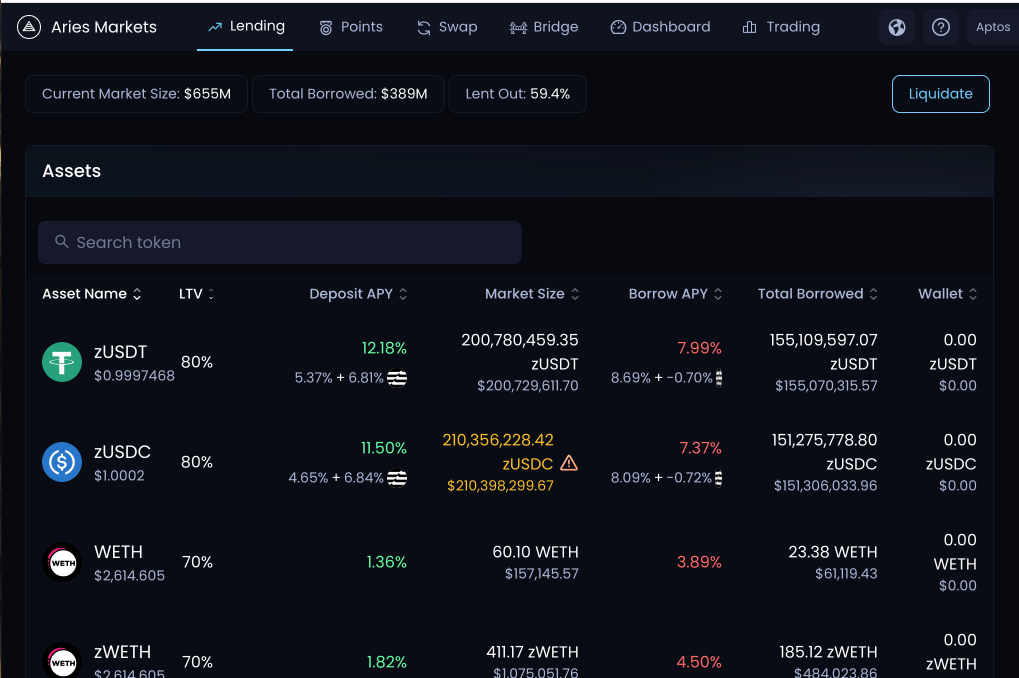Focus the Search token input field
This screenshot has width=1019, height=678.
279,242
